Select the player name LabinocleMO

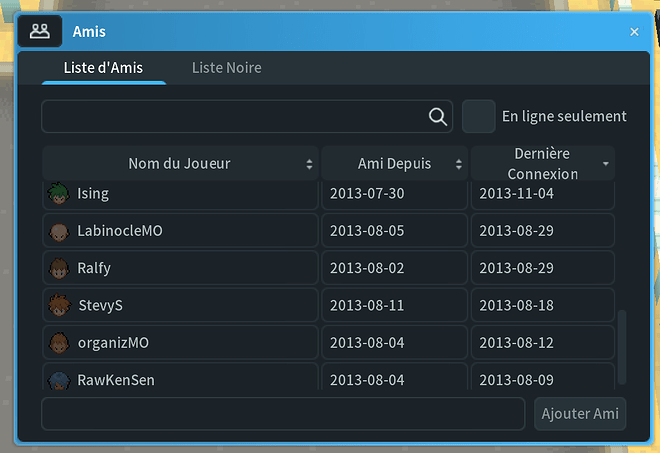click(120, 231)
